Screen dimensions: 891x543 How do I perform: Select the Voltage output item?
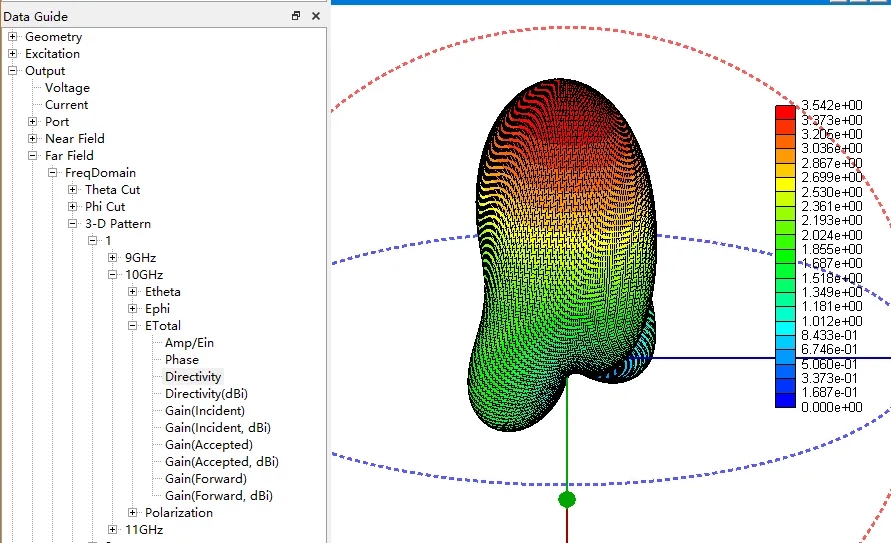(67, 87)
